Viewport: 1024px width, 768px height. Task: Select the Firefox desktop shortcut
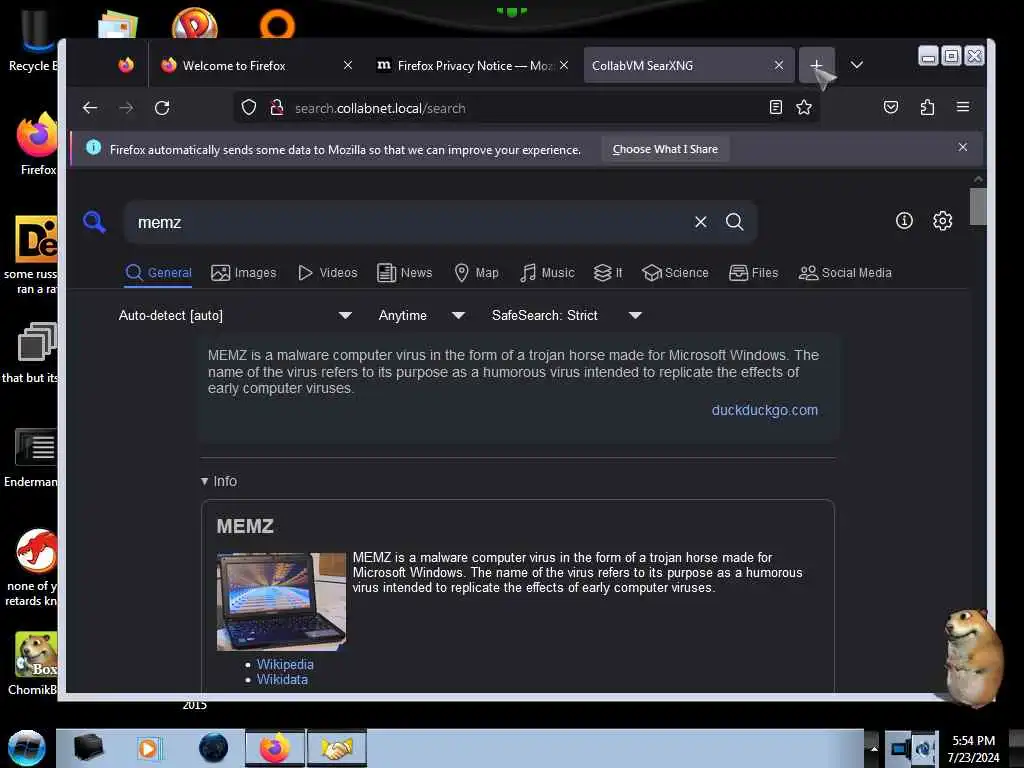point(37,145)
